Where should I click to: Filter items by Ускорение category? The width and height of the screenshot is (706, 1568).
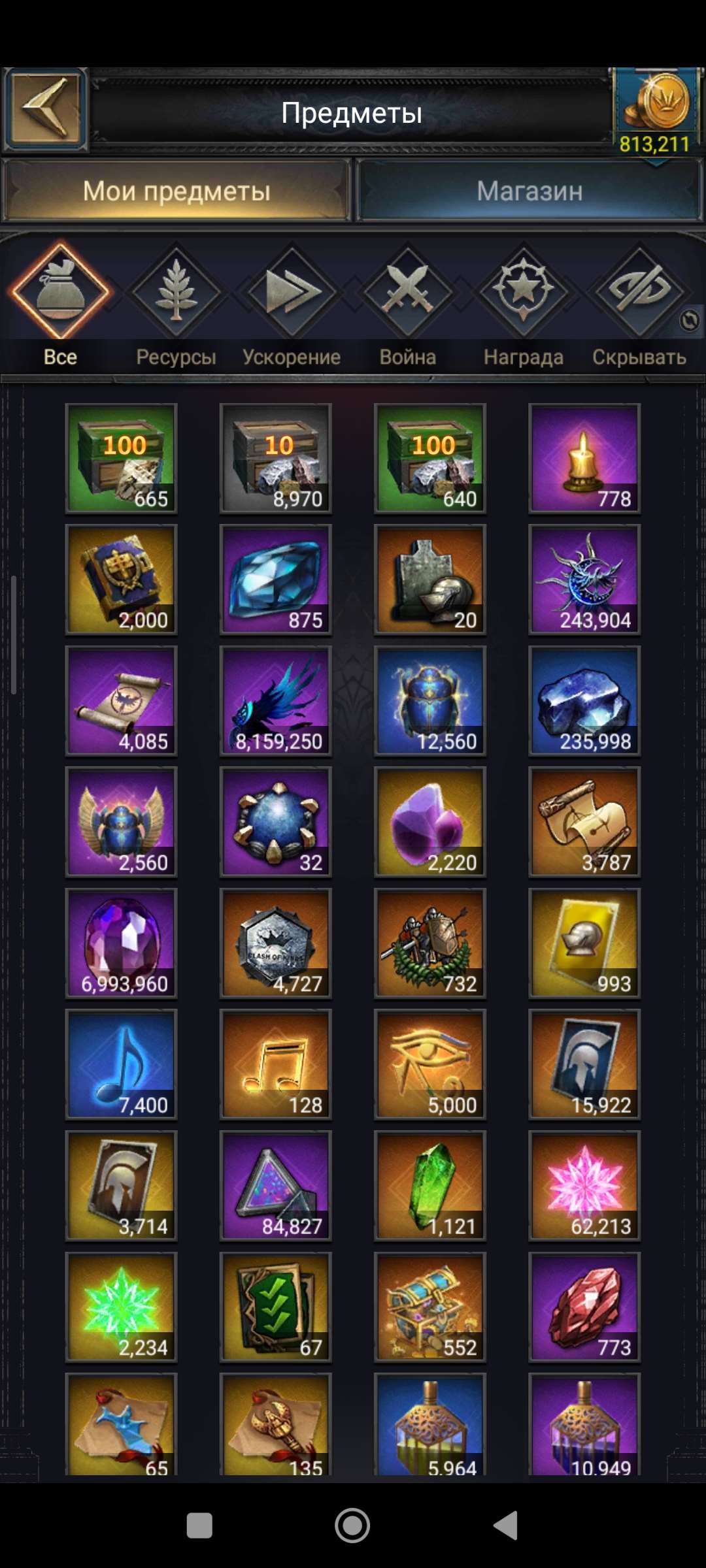pos(292,305)
